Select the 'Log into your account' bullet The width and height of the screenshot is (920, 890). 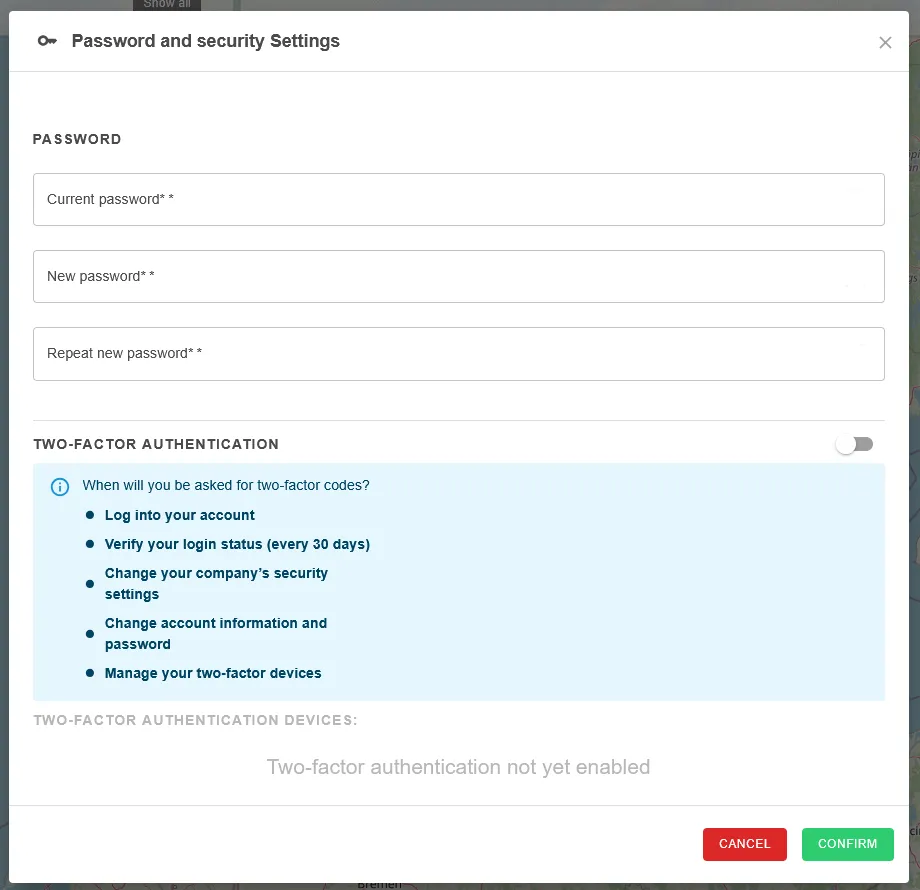click(180, 515)
